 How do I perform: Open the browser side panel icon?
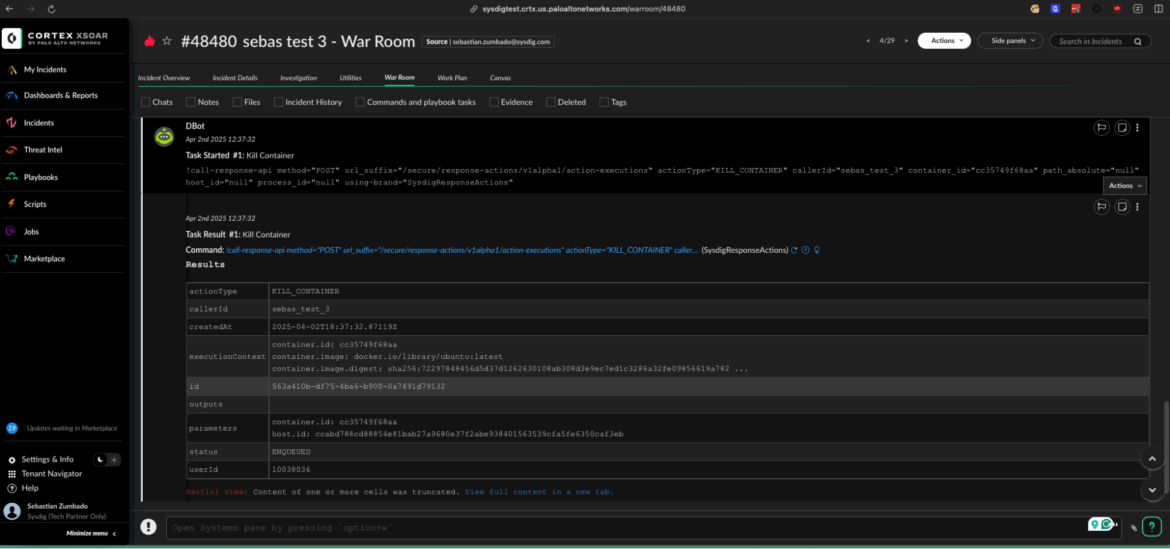[1157, 9]
